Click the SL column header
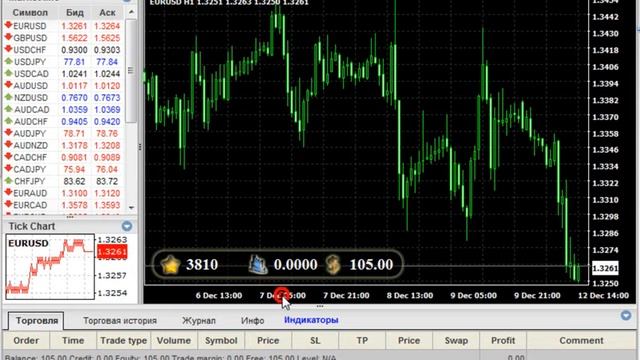640x360 pixels. pyautogui.click(x=315, y=340)
